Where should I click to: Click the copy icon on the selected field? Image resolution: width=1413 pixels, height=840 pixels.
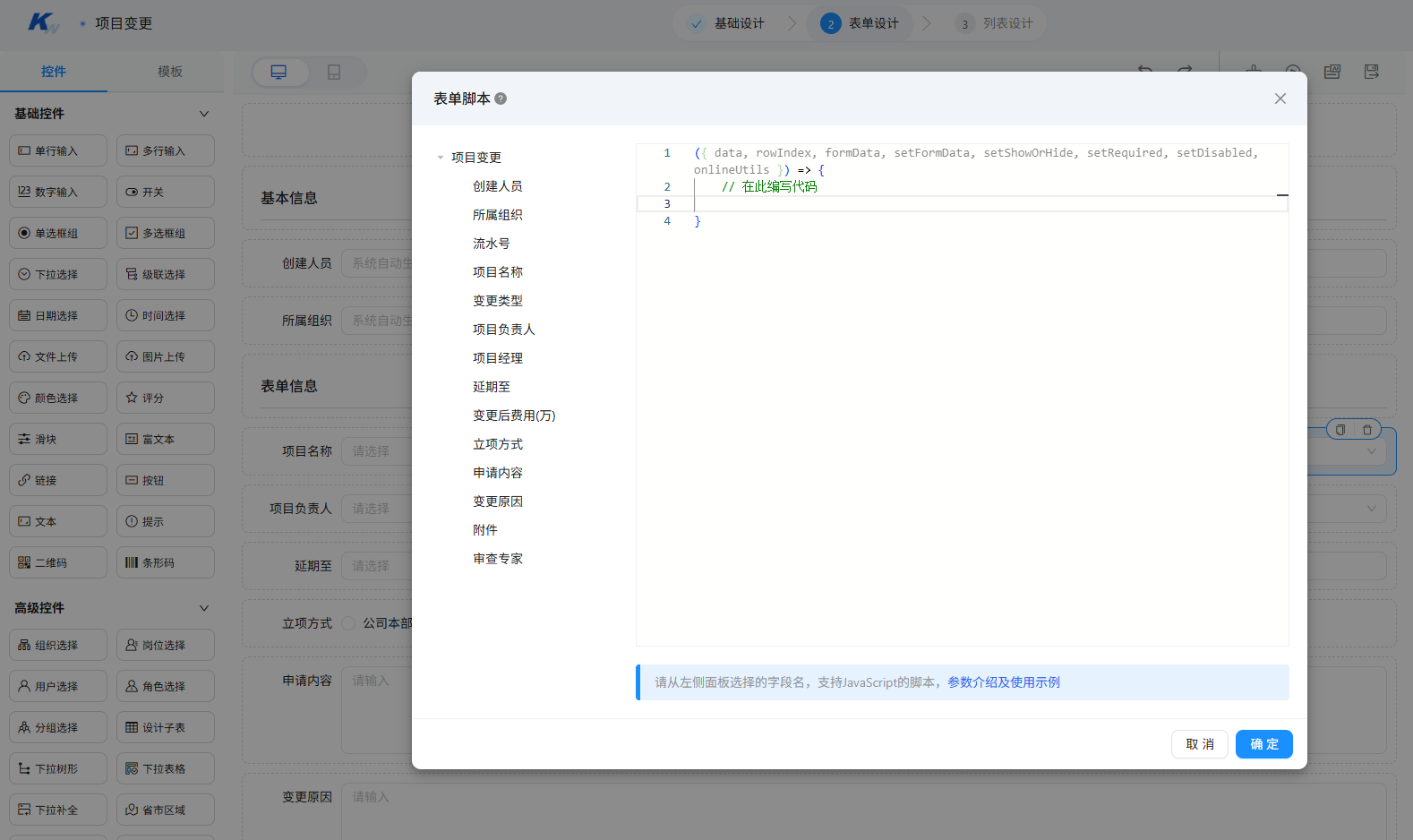[x=1340, y=430]
